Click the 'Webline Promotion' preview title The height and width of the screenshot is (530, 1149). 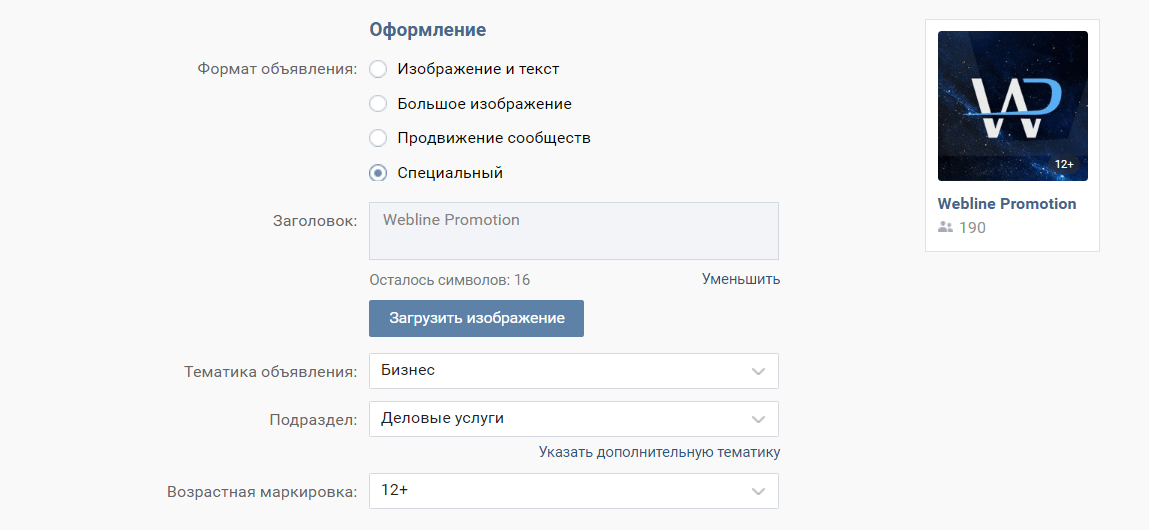click(1006, 204)
